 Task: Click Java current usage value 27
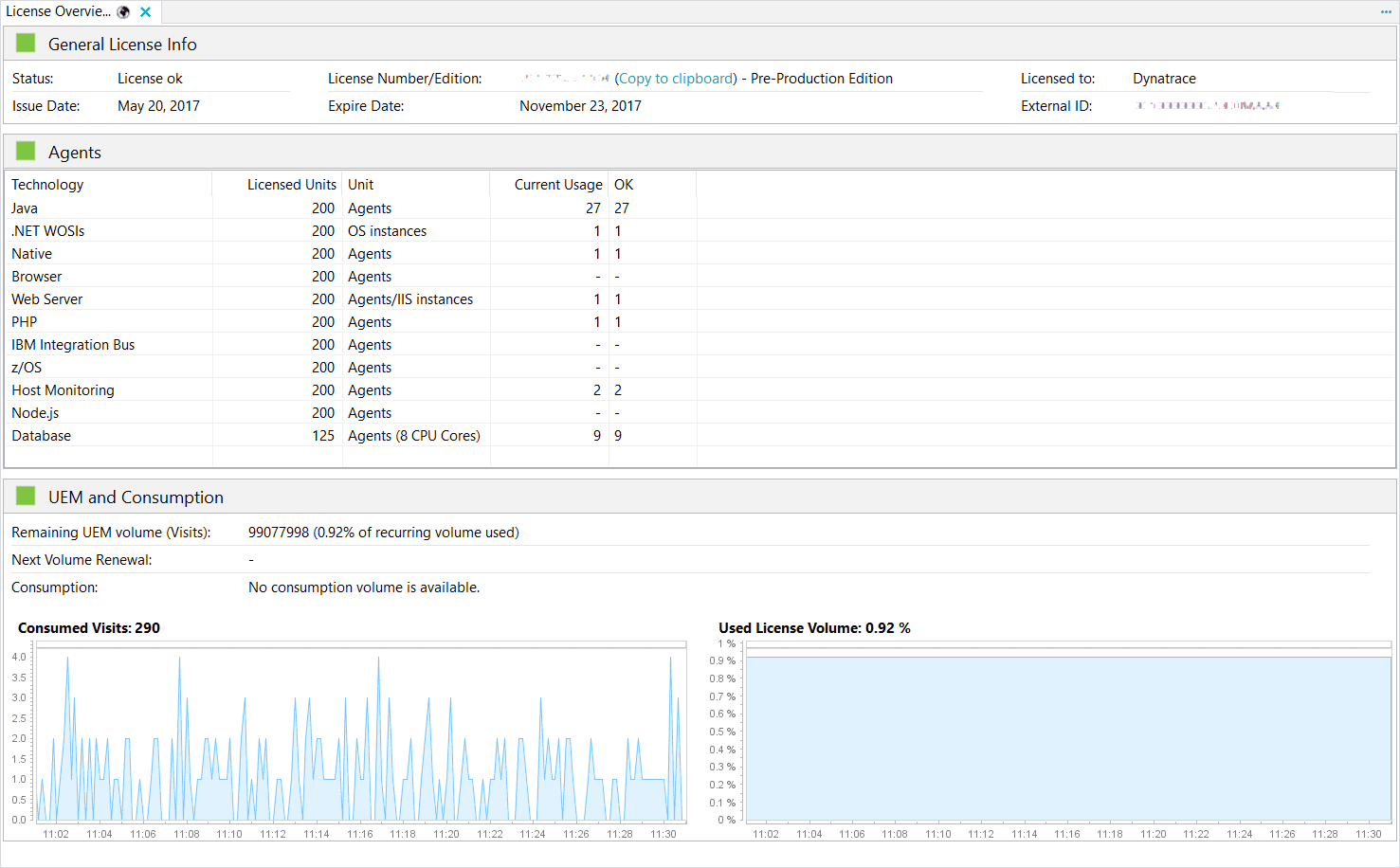pyautogui.click(x=592, y=208)
